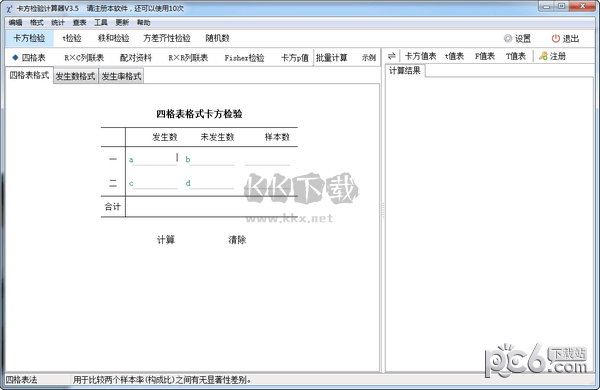Click input field d

pyautogui.click(x=212, y=183)
